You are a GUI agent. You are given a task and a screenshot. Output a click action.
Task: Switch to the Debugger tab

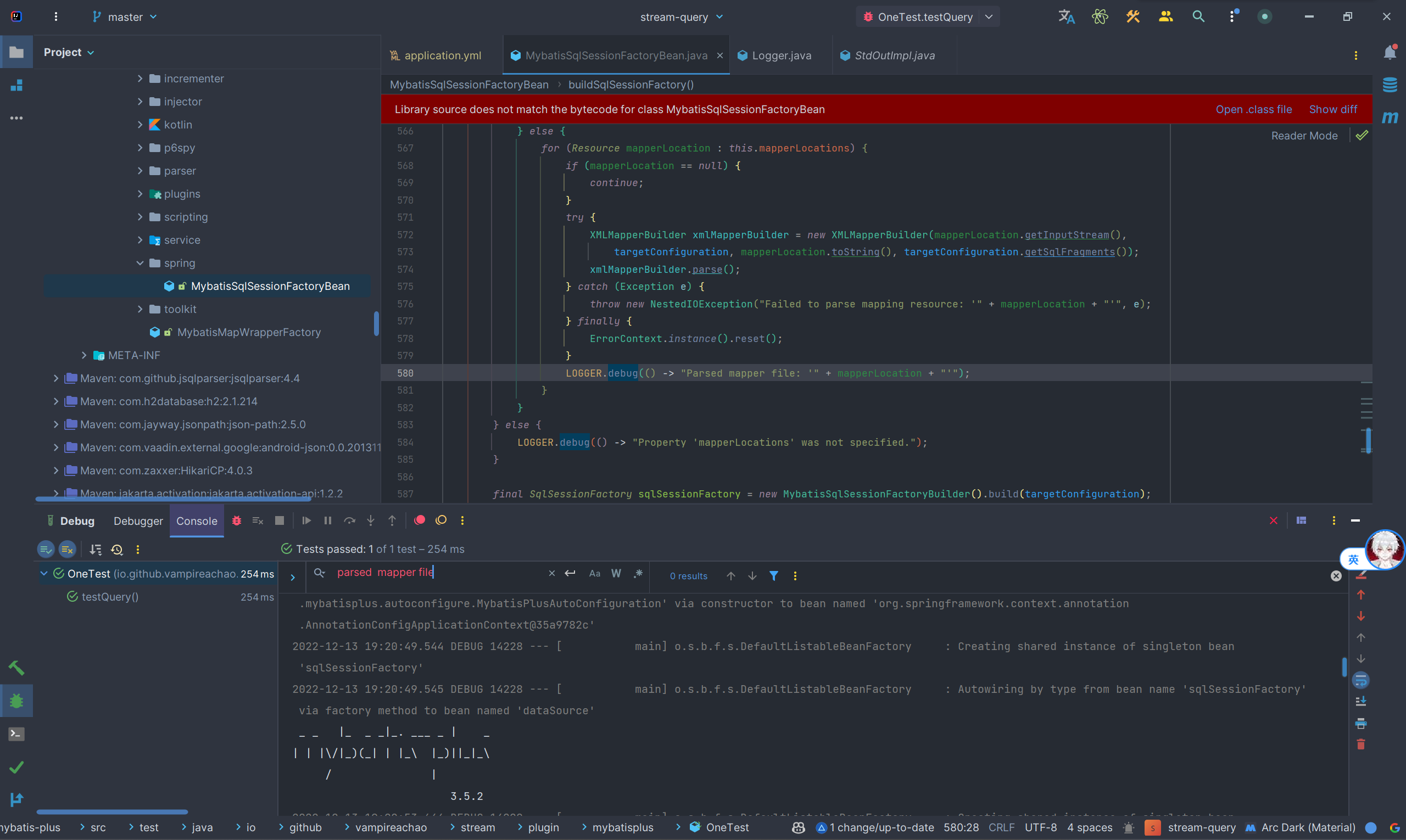138,521
